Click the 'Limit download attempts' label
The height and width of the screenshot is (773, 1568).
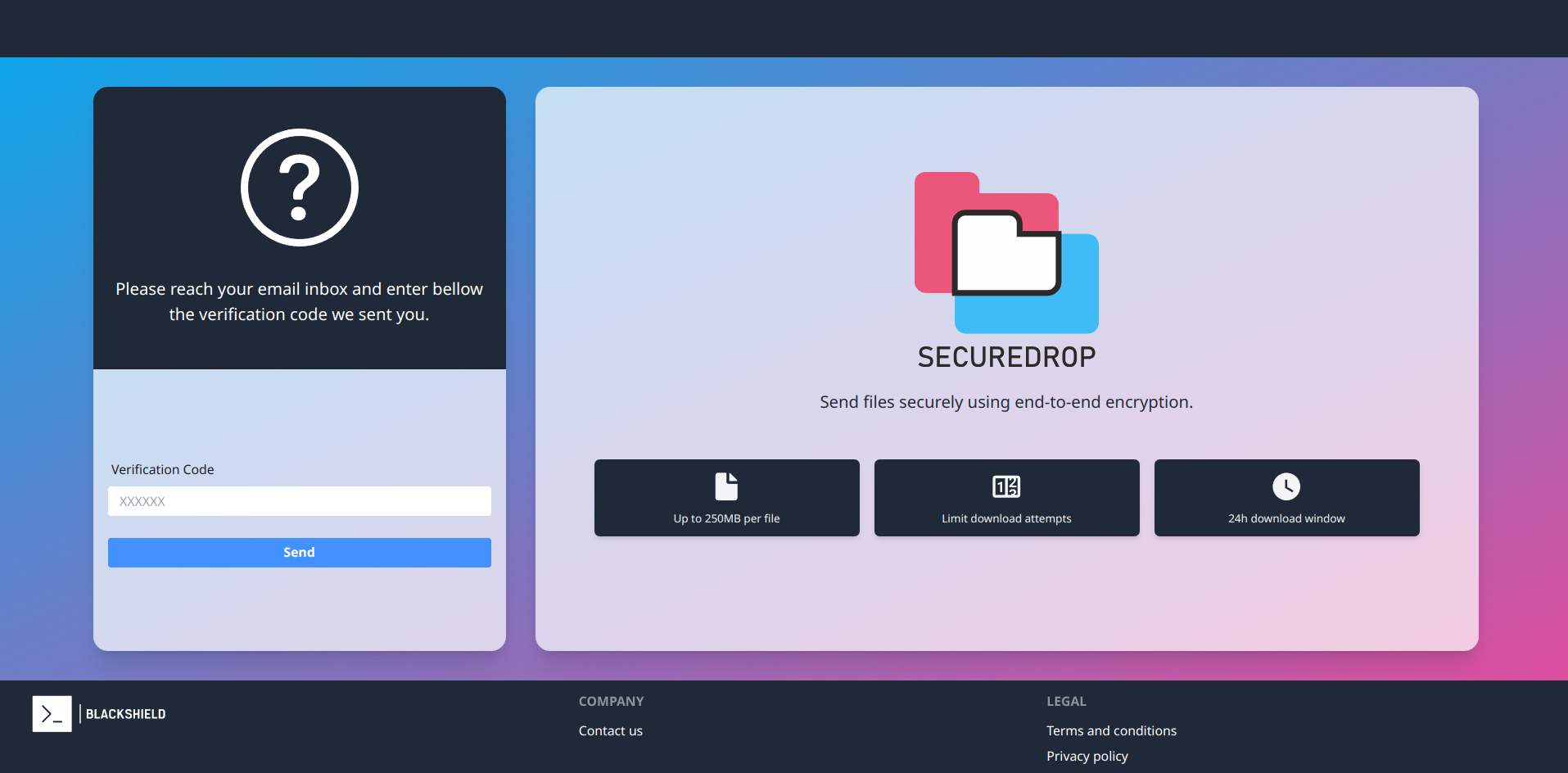click(x=1006, y=518)
